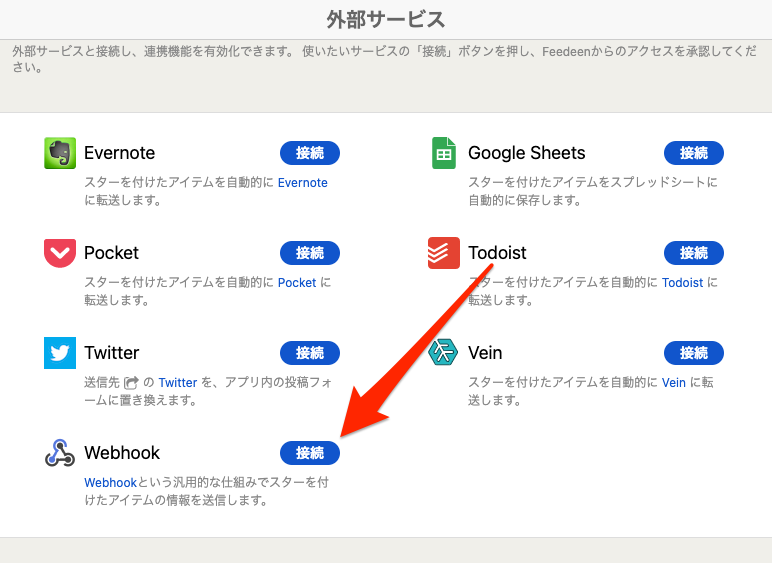Connect the Evernote service
This screenshot has height=563, width=772.
pos(310,153)
